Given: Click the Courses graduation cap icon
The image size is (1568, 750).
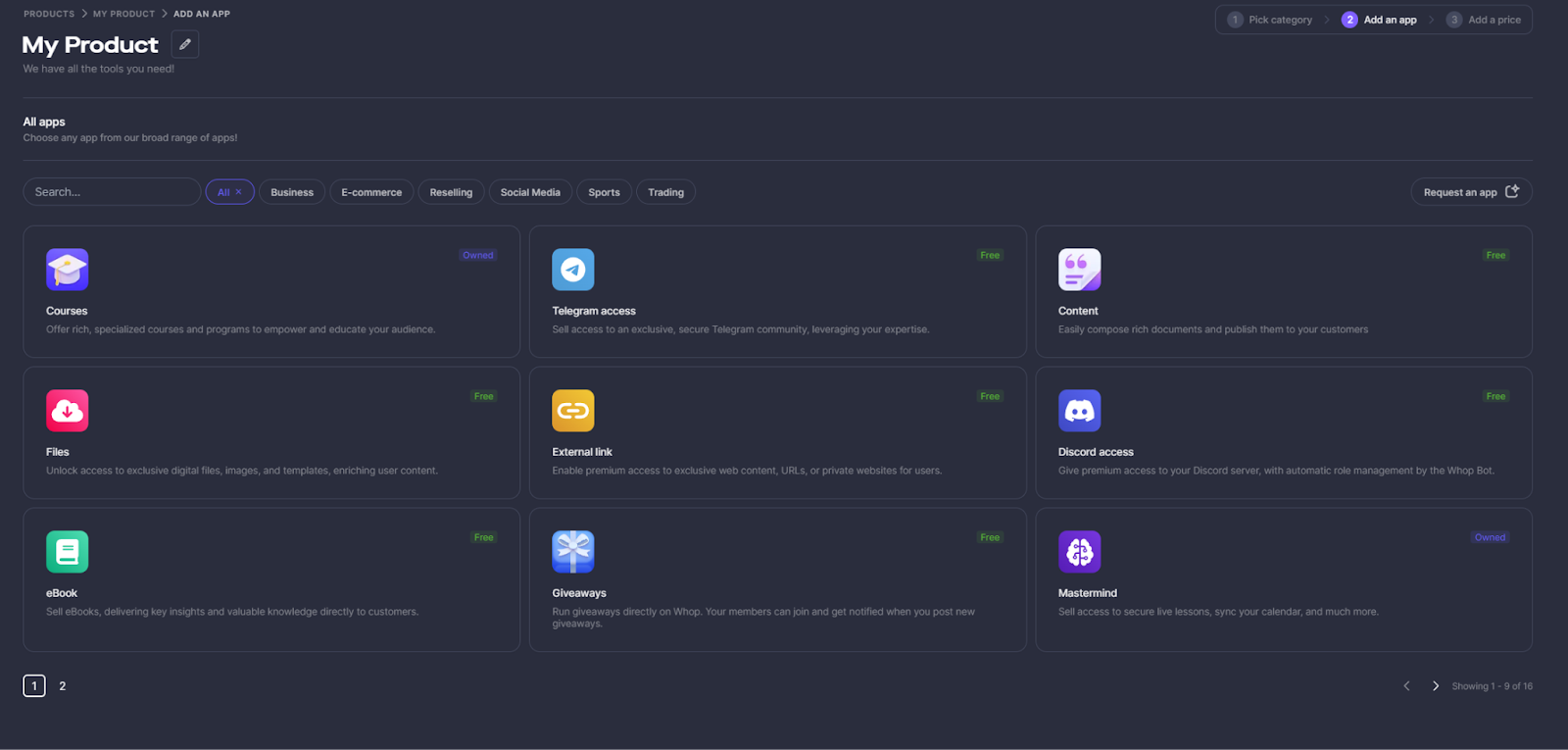Looking at the screenshot, I should [x=67, y=270].
